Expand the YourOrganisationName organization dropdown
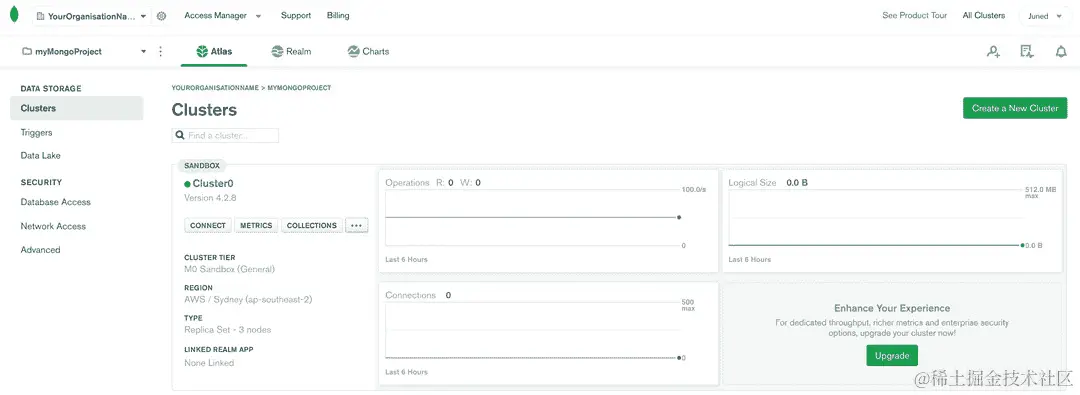 (91, 16)
